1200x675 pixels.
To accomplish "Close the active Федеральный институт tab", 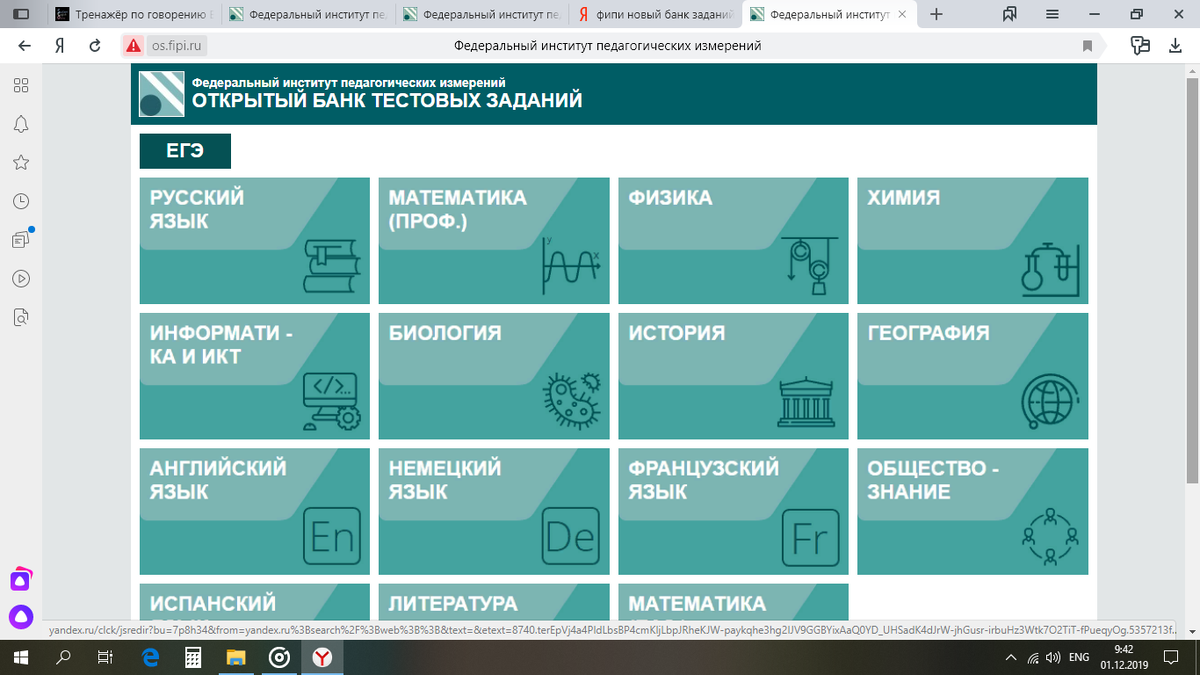I will pos(903,15).
